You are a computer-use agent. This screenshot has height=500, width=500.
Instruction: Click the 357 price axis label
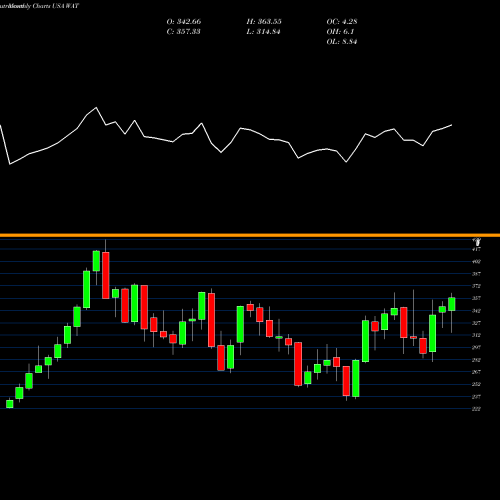coord(477,298)
